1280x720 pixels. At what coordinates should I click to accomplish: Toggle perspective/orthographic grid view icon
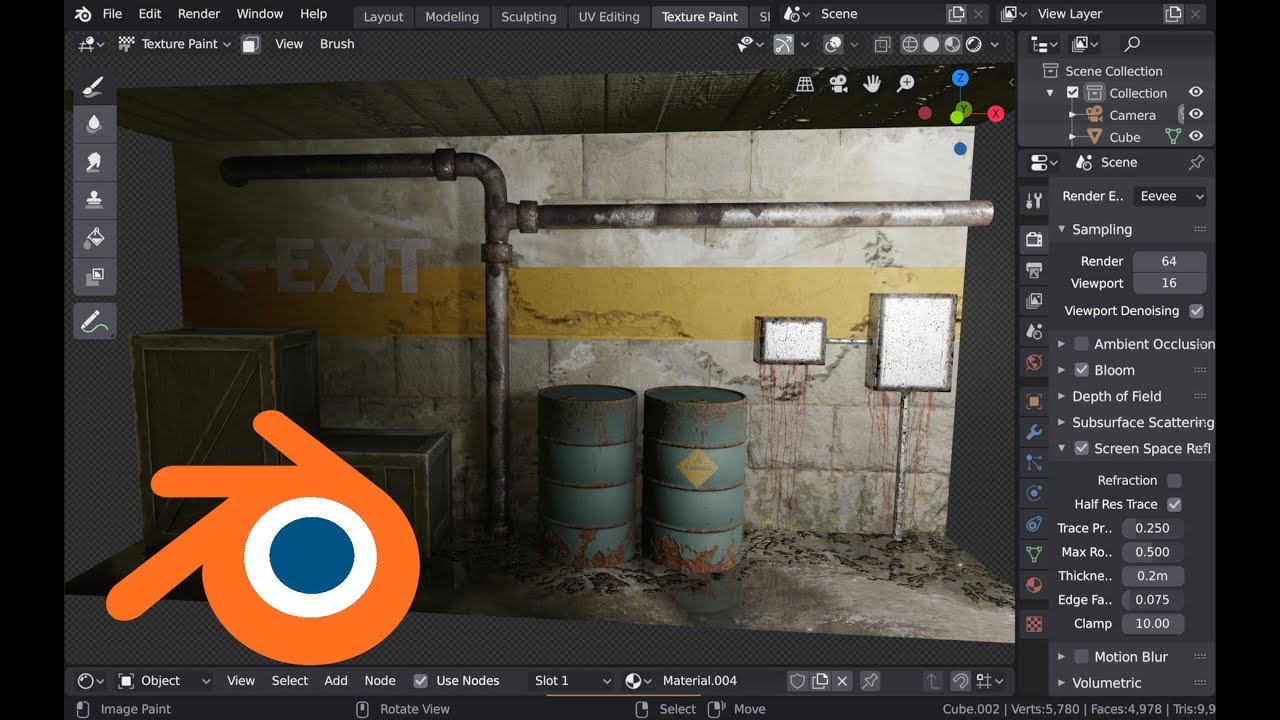coord(805,84)
